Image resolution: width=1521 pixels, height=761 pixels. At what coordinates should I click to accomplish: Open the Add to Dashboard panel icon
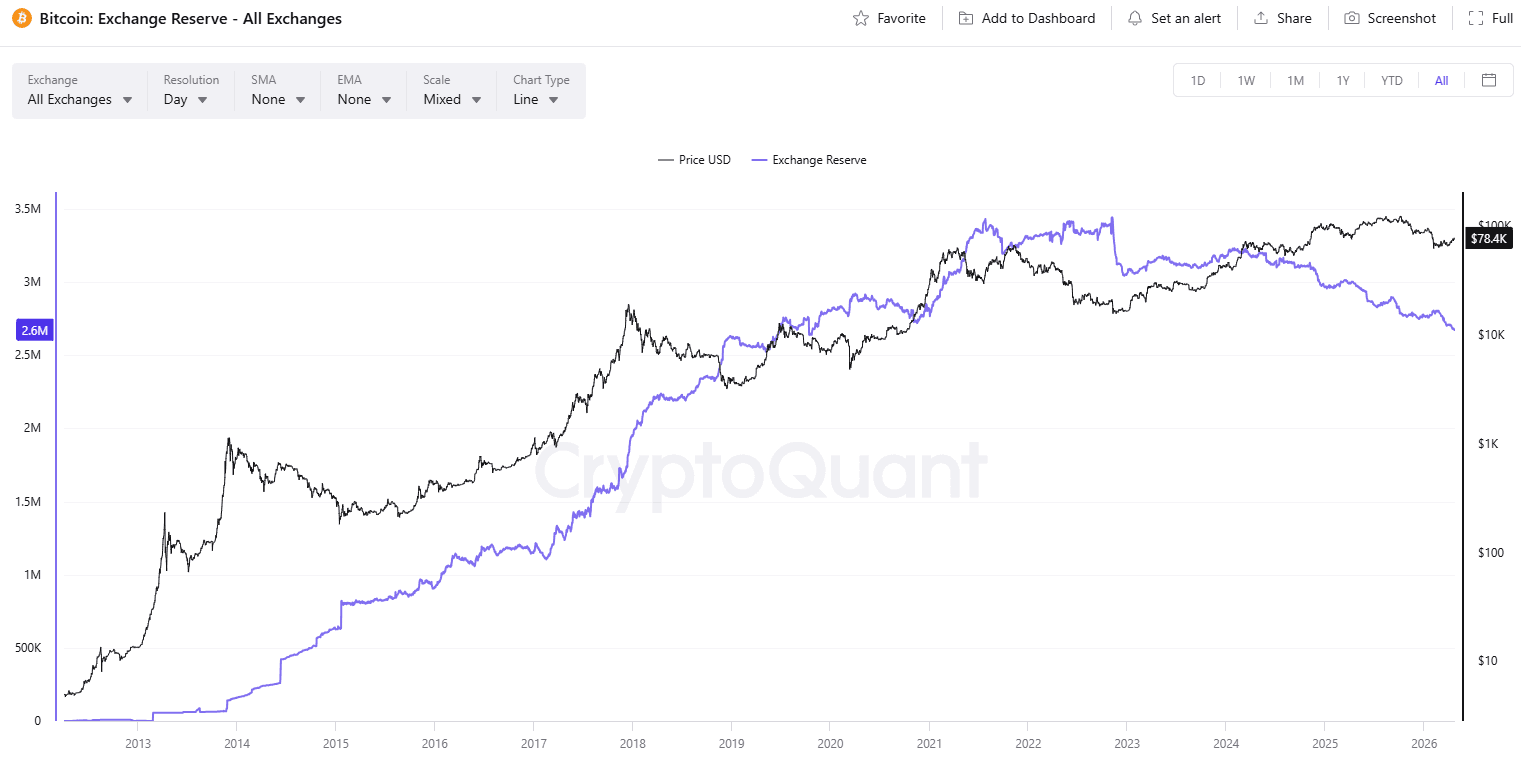coord(965,18)
